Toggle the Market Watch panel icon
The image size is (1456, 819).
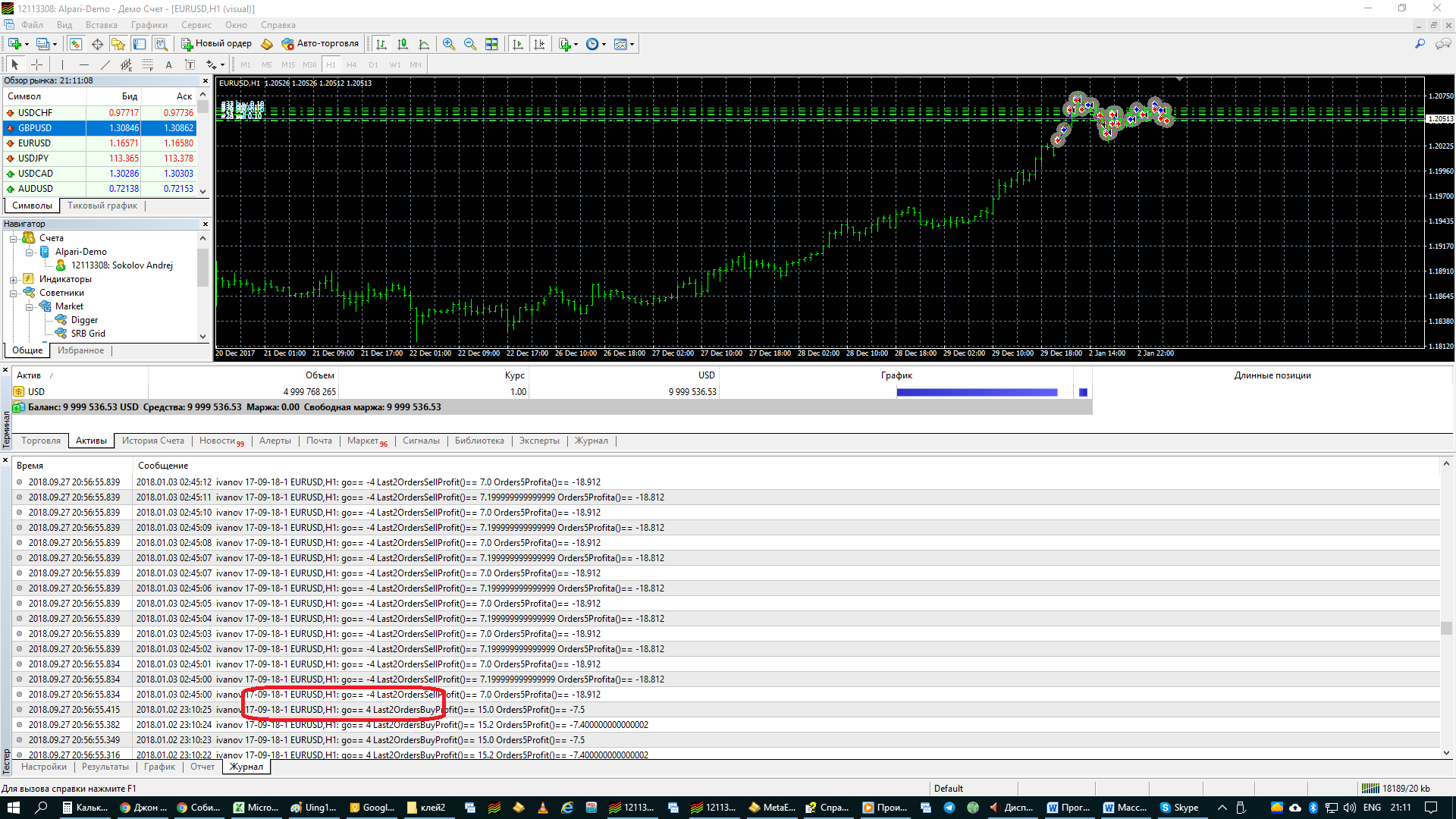pyautogui.click(x=76, y=44)
